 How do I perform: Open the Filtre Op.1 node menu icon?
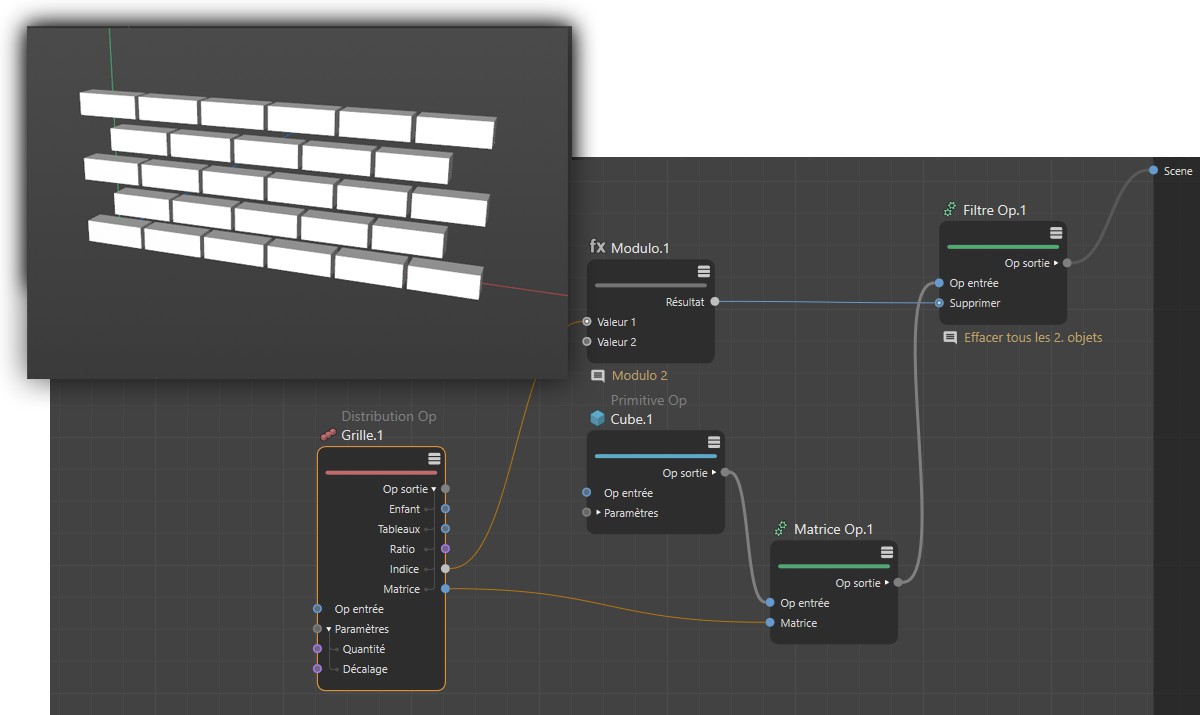pyautogui.click(x=1056, y=233)
